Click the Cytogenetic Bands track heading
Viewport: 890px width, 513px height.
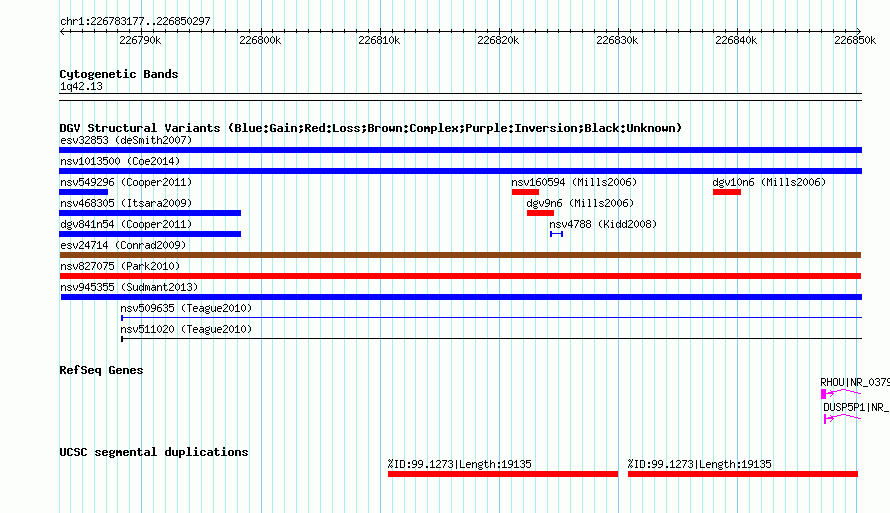[119, 74]
